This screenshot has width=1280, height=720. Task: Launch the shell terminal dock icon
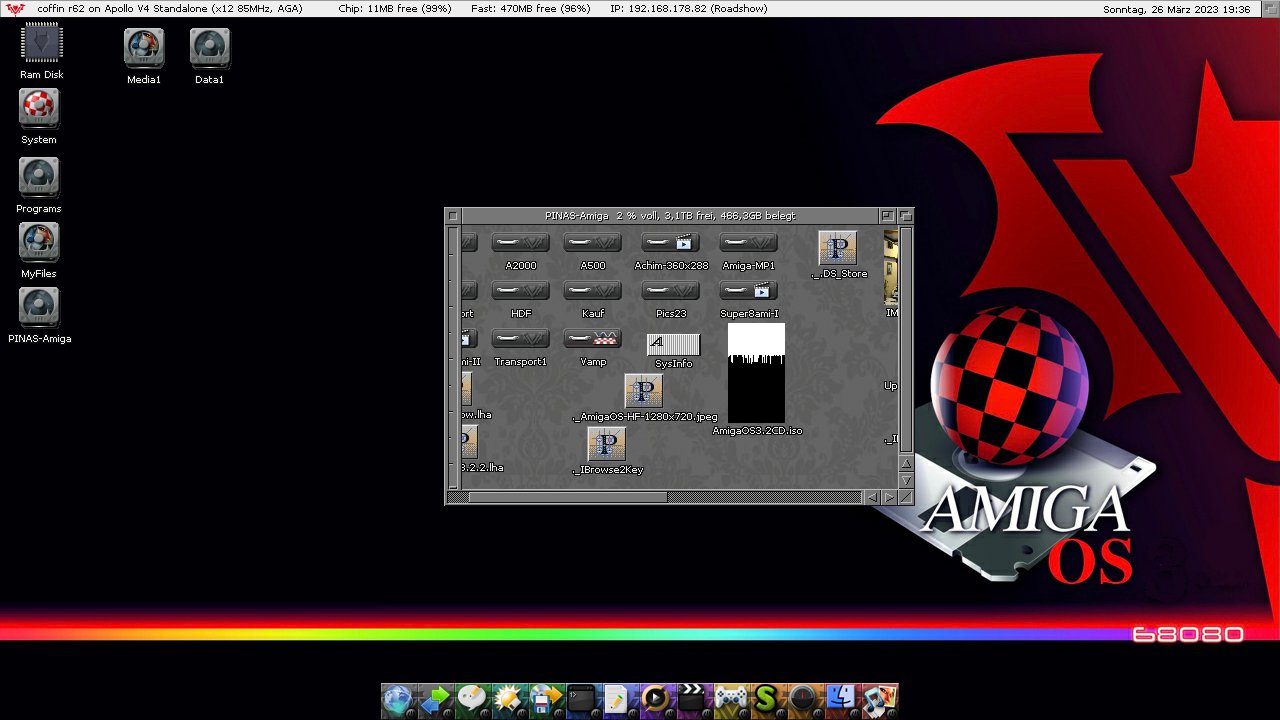[x=582, y=700]
